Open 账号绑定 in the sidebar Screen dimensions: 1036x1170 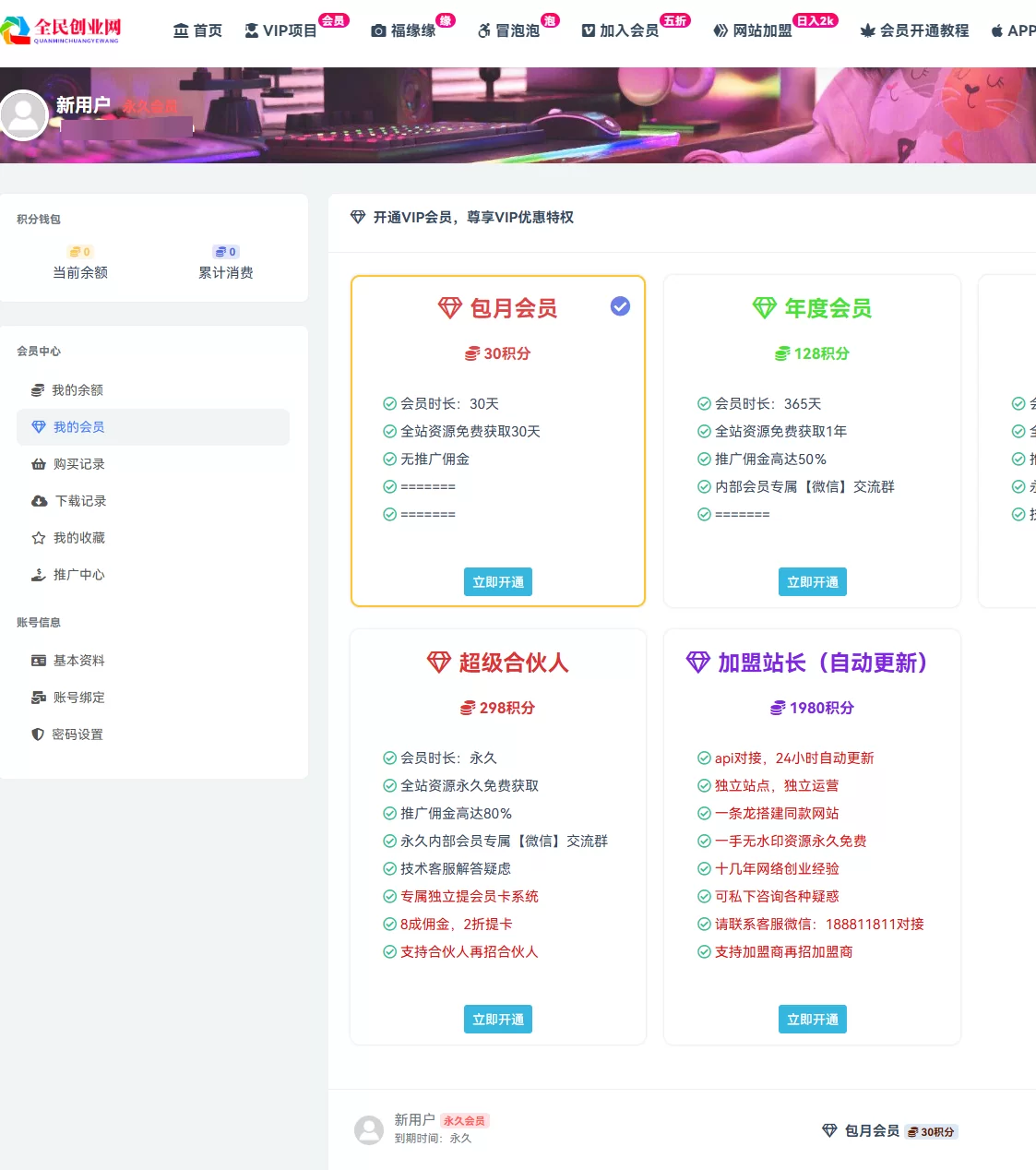(x=153, y=698)
